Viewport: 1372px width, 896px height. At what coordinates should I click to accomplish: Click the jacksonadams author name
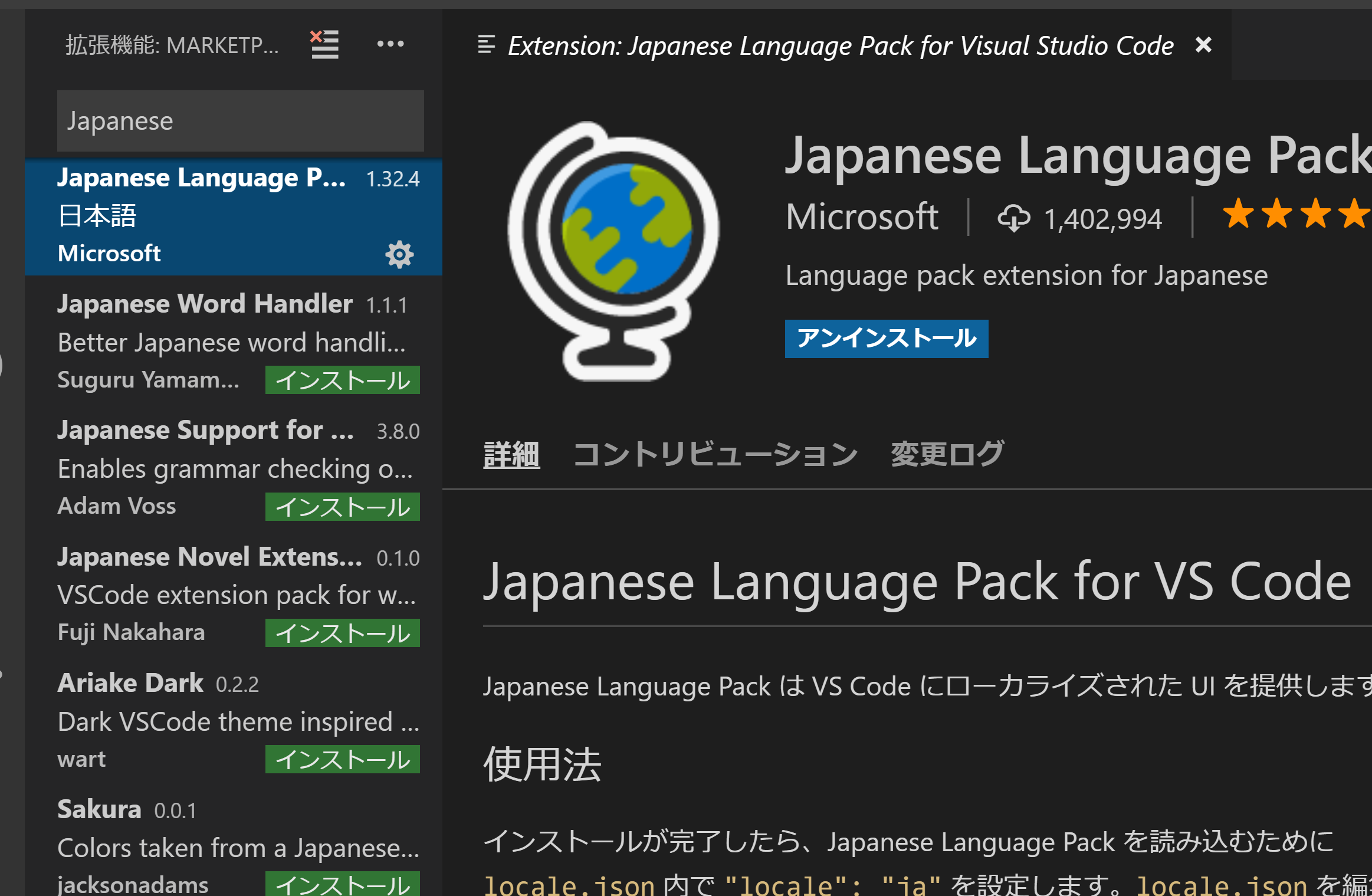click(133, 884)
